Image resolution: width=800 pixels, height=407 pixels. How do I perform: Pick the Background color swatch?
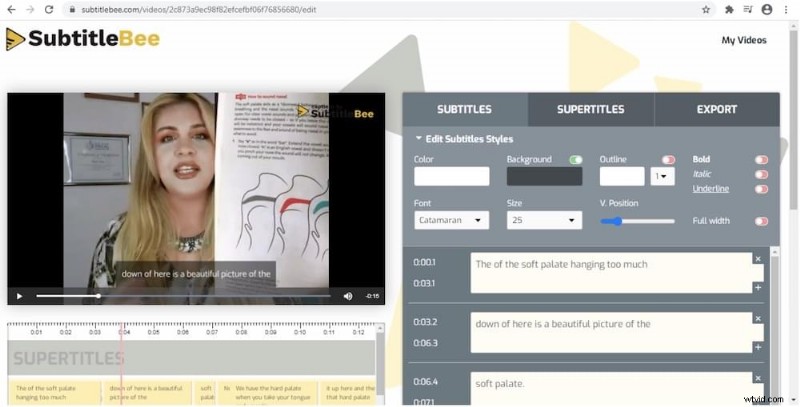pos(544,176)
